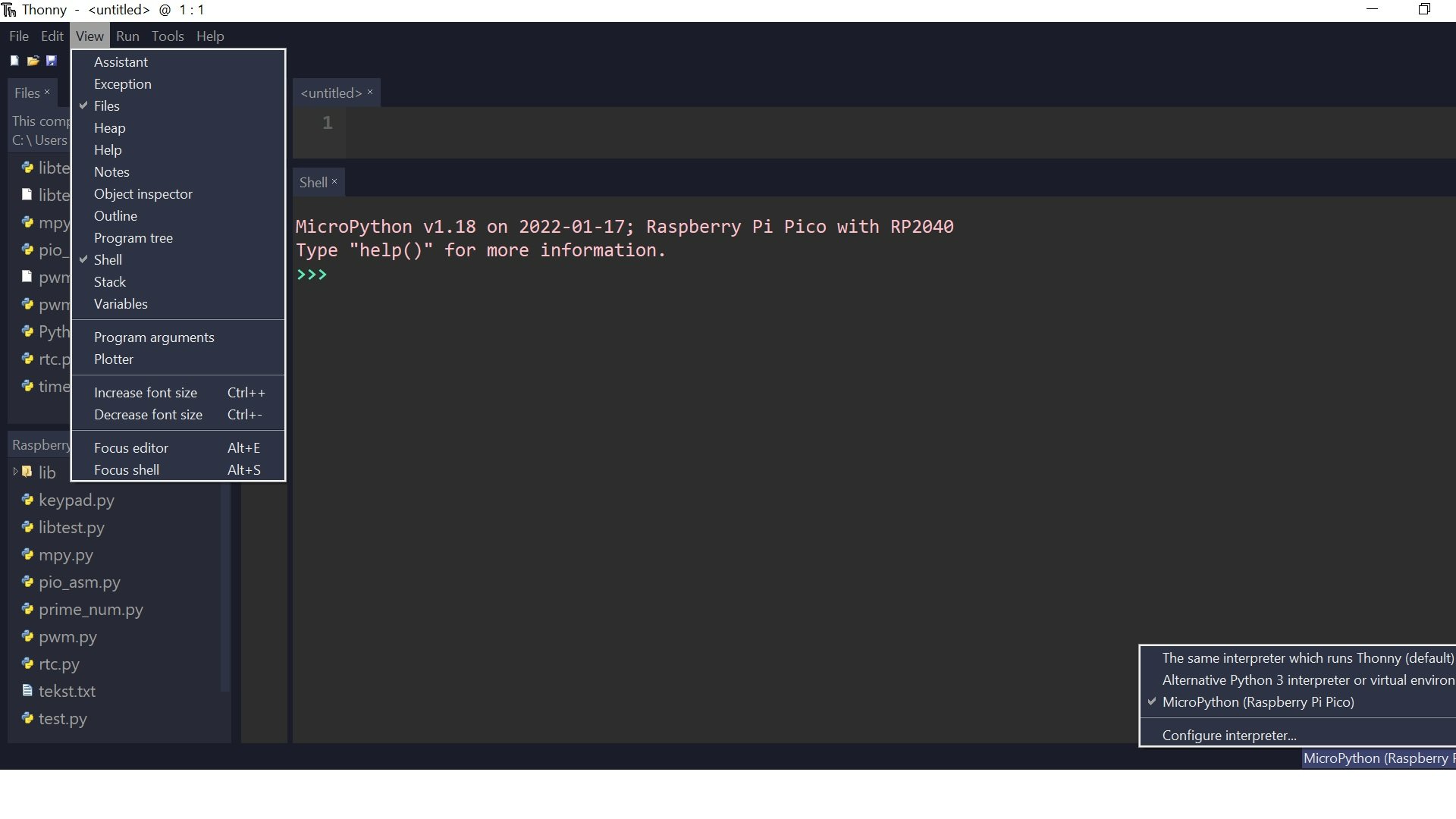
Task: Close the untitled editor tab
Action: [370, 92]
